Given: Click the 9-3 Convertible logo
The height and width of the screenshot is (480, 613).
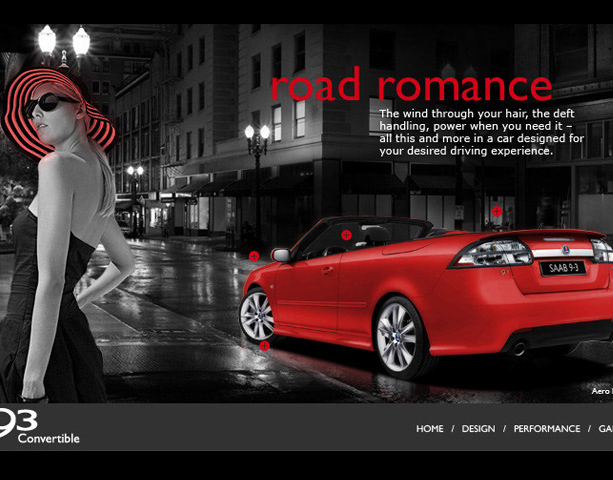Looking at the screenshot, I should tap(39, 426).
